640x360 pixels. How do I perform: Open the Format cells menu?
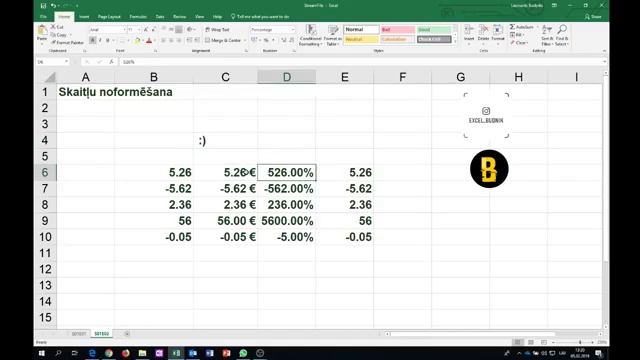pyautogui.click(x=498, y=33)
